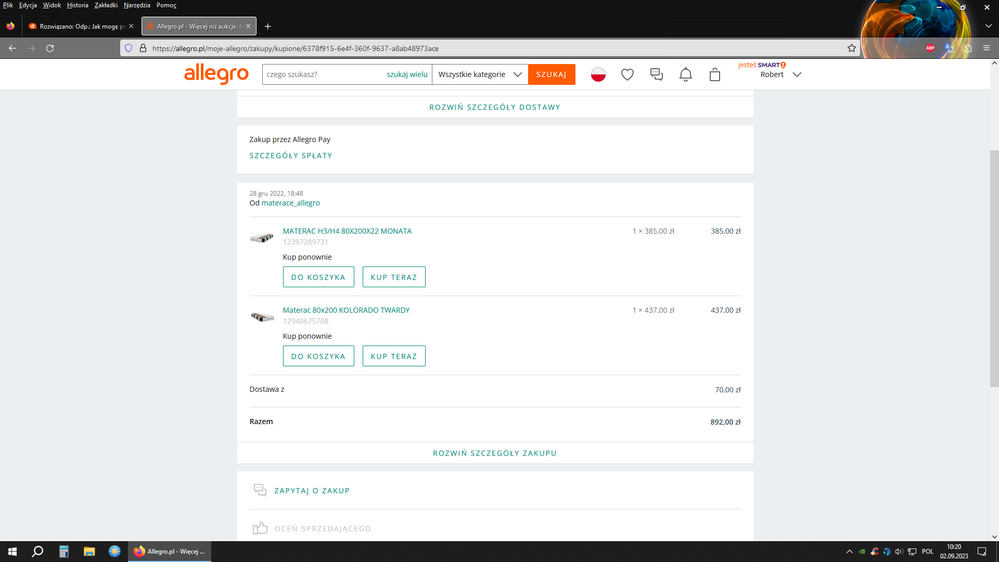This screenshot has height=562, width=999.
Task: Click the volume speaker tray icon
Action: pos(899,552)
